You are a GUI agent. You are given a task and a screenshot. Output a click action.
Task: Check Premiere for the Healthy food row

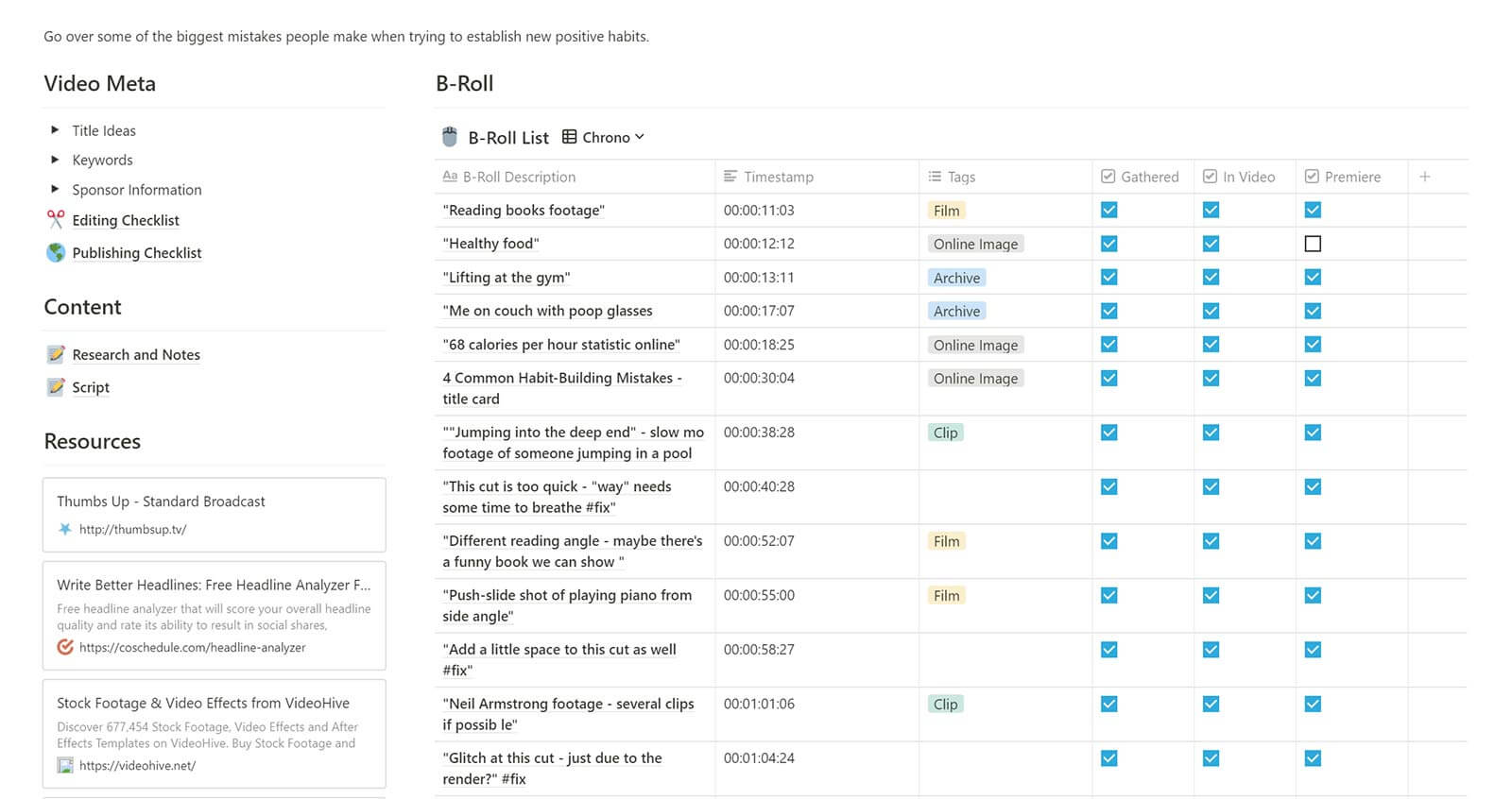click(1313, 244)
